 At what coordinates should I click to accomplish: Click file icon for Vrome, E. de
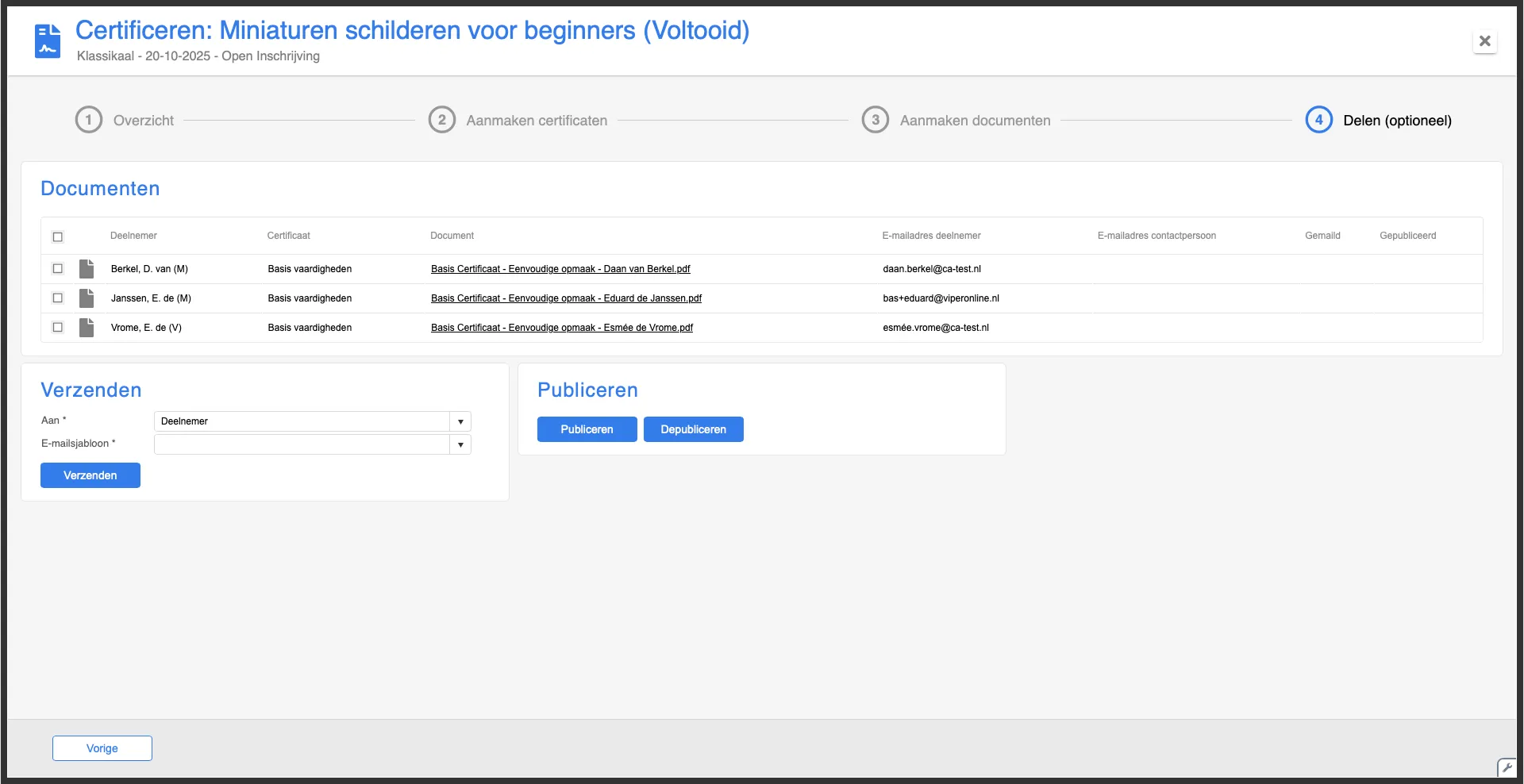(x=87, y=328)
